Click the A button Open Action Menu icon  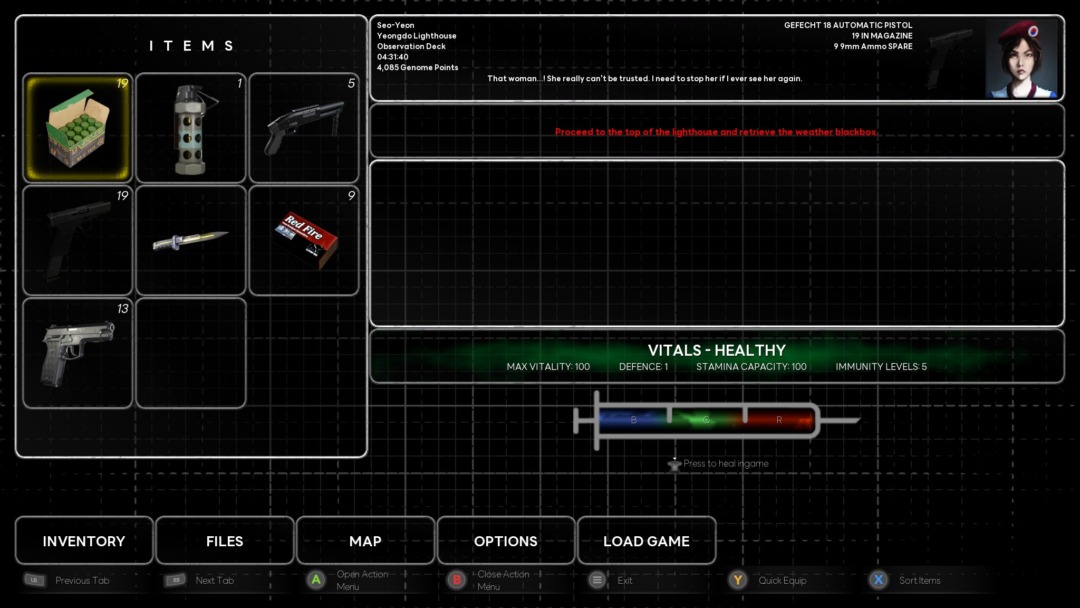316,580
